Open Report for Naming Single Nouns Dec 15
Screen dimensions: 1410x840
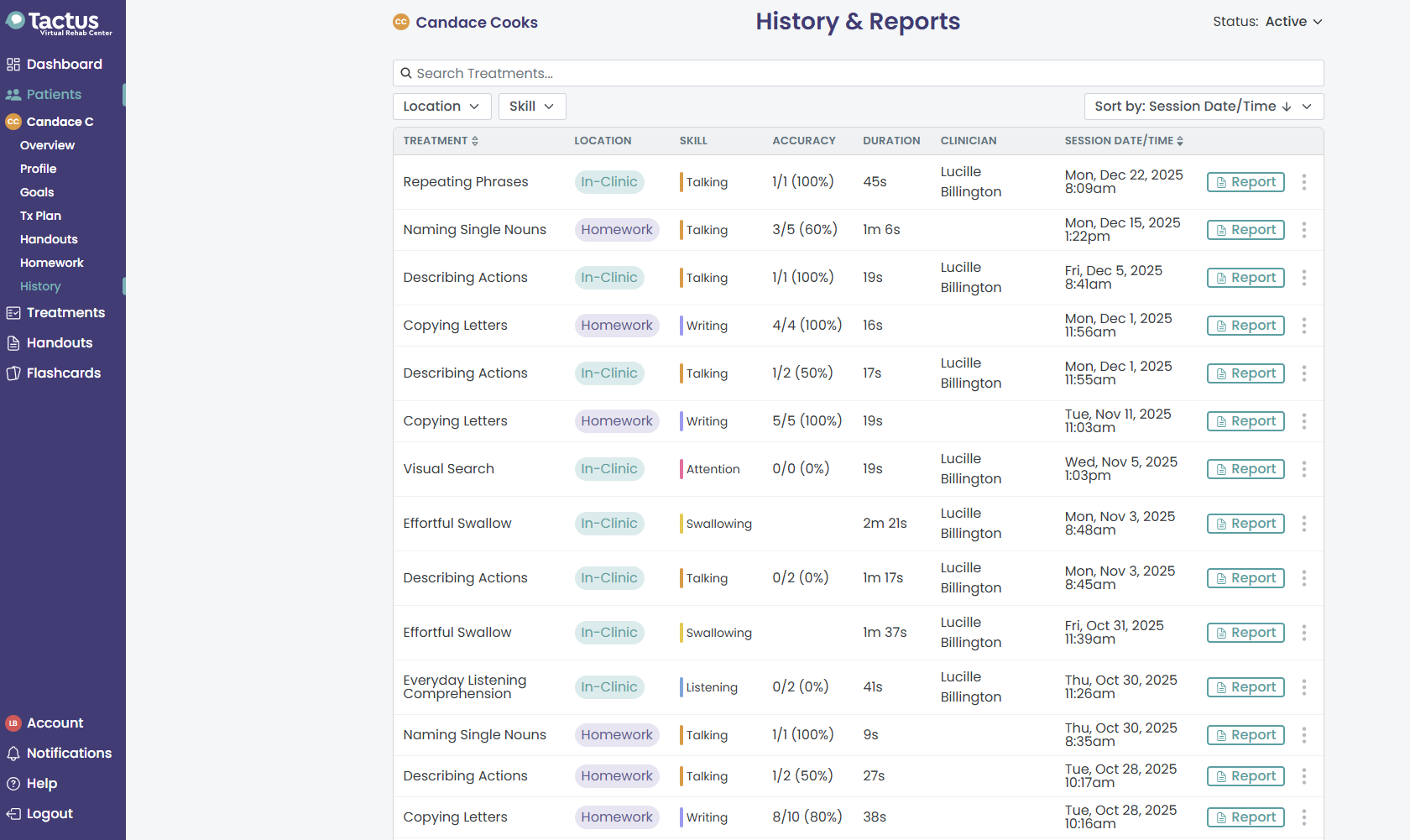point(1245,230)
